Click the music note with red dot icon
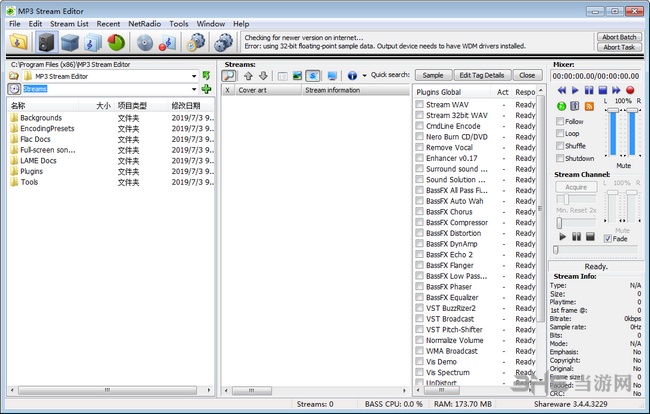The width and height of the screenshot is (650, 414). 167,42
